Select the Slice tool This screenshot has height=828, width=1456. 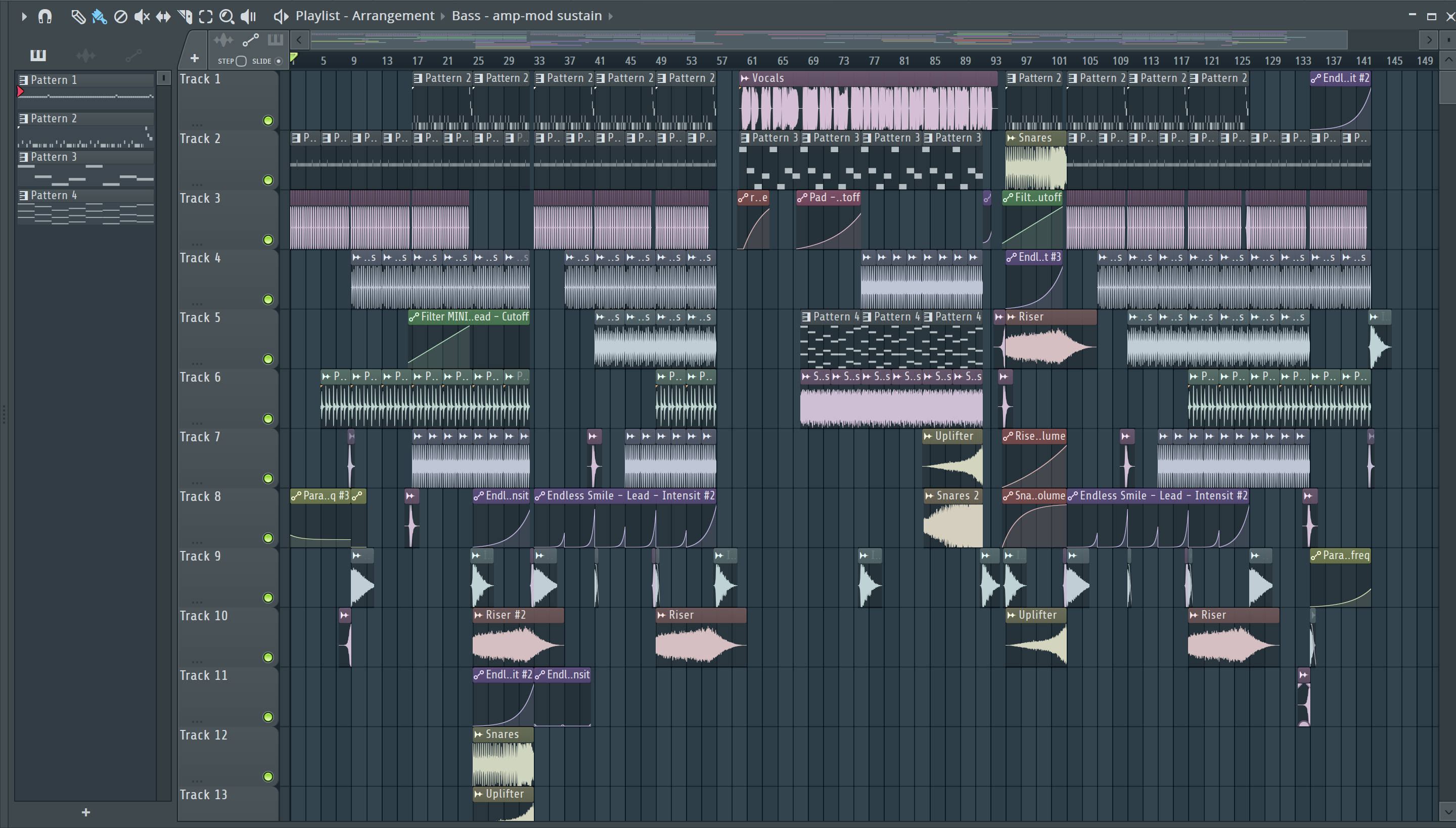pos(185,17)
